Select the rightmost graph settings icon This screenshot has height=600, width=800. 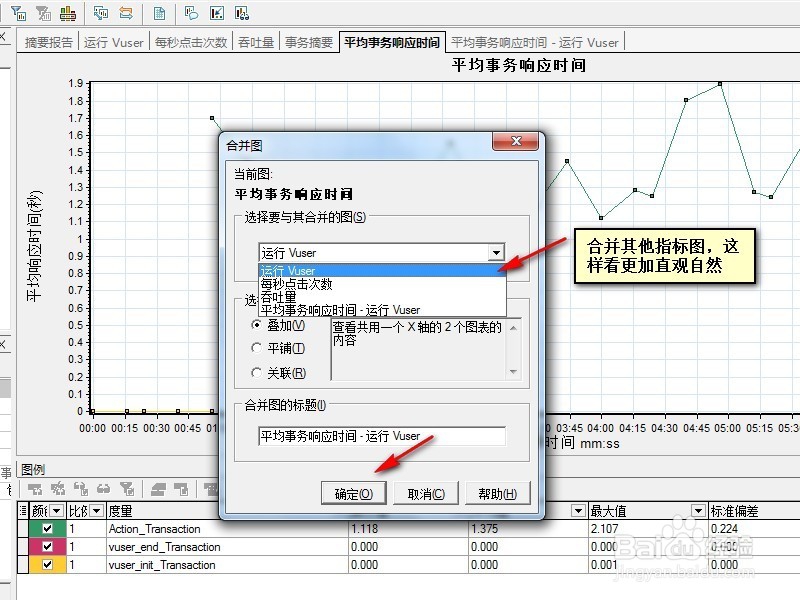[241, 13]
